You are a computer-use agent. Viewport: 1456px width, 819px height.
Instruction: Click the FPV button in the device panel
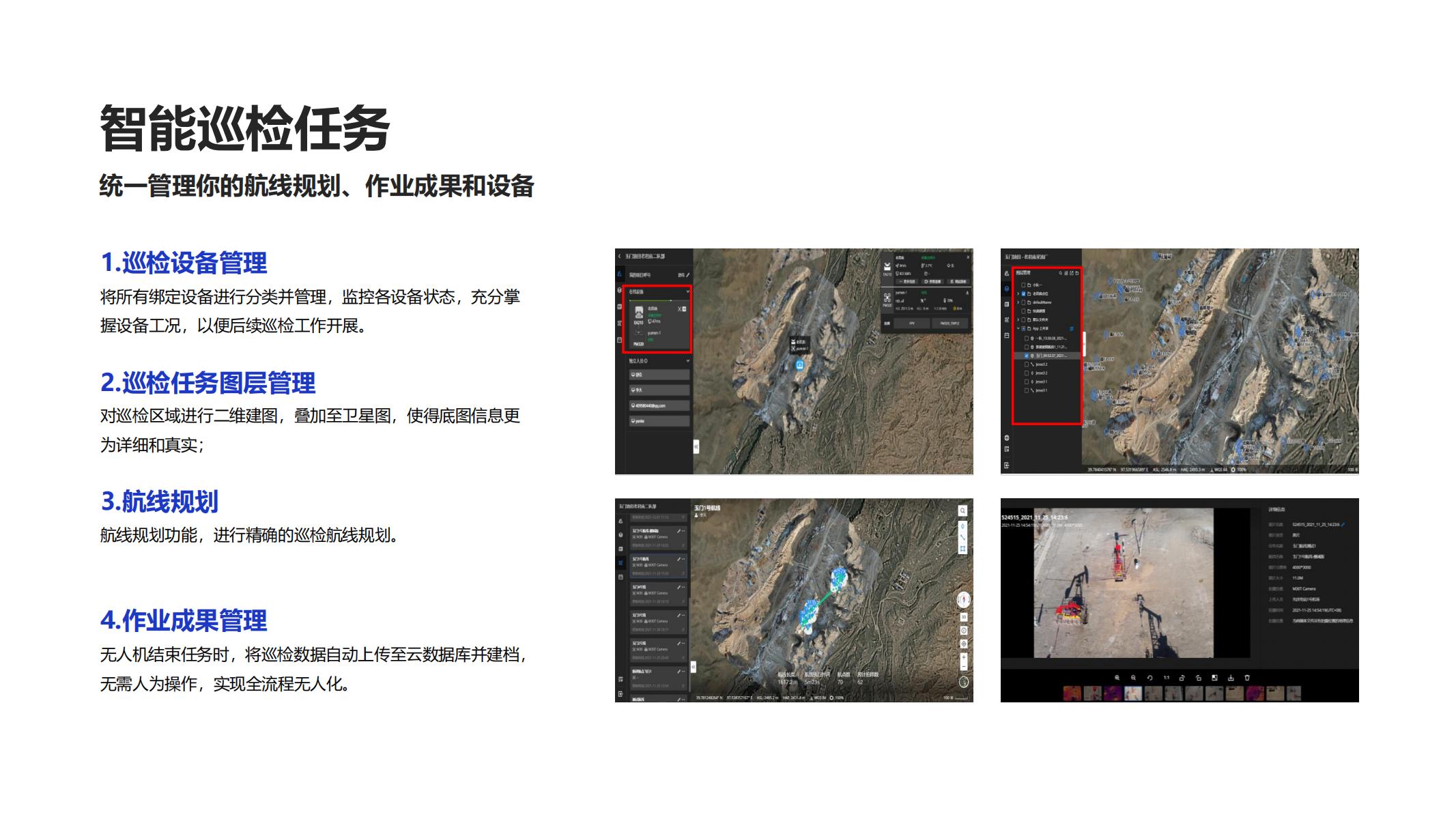point(912,324)
